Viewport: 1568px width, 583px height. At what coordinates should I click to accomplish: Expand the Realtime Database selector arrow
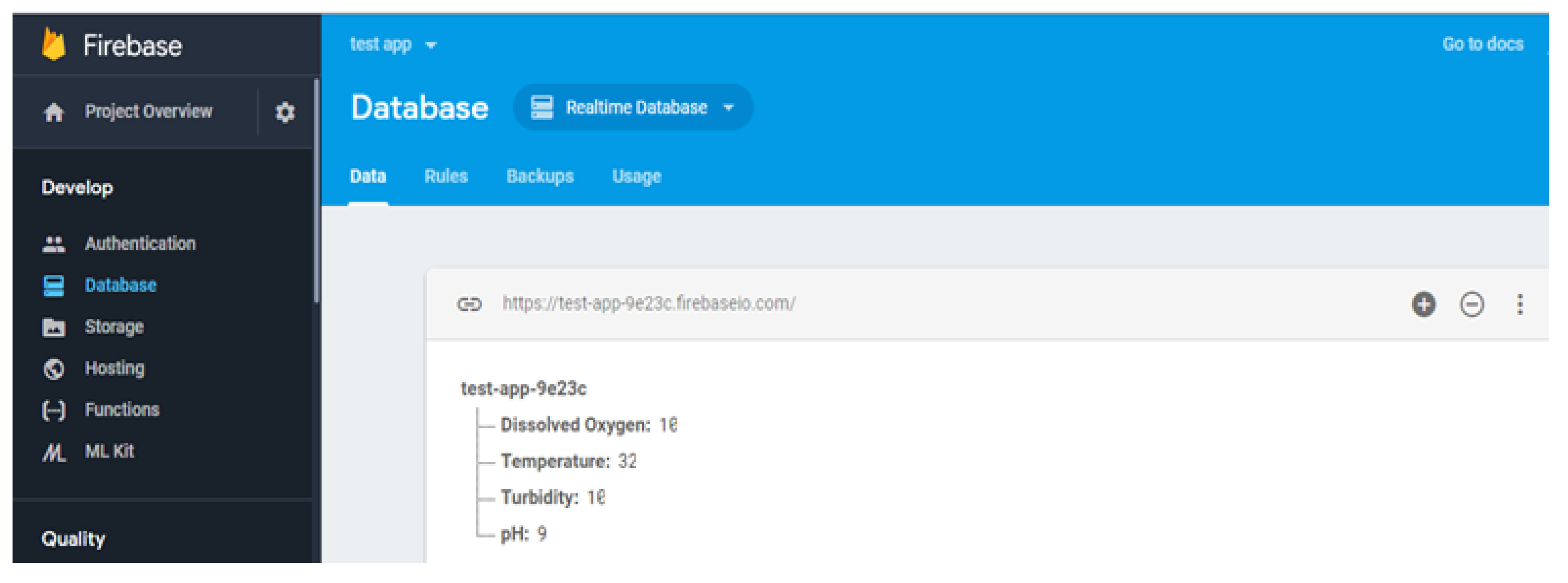click(728, 108)
